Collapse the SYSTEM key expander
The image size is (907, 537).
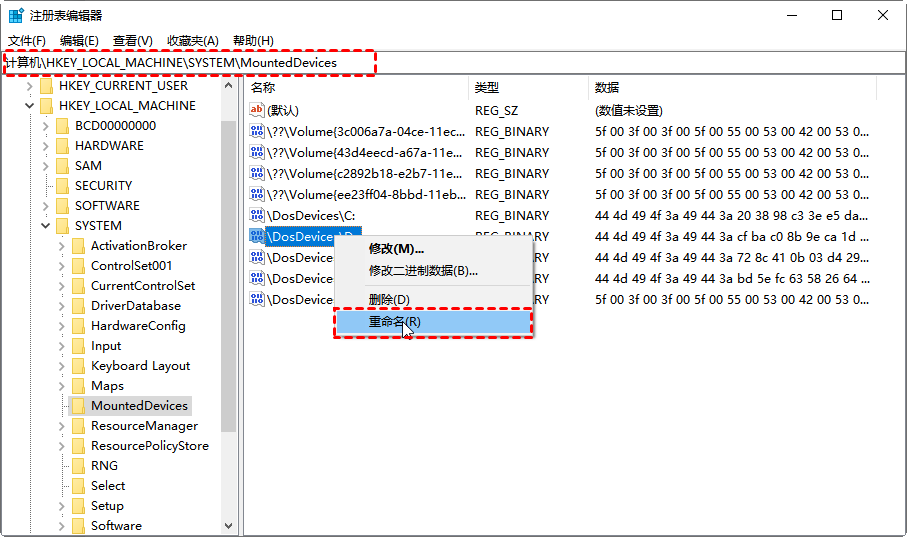pyautogui.click(x=46, y=226)
